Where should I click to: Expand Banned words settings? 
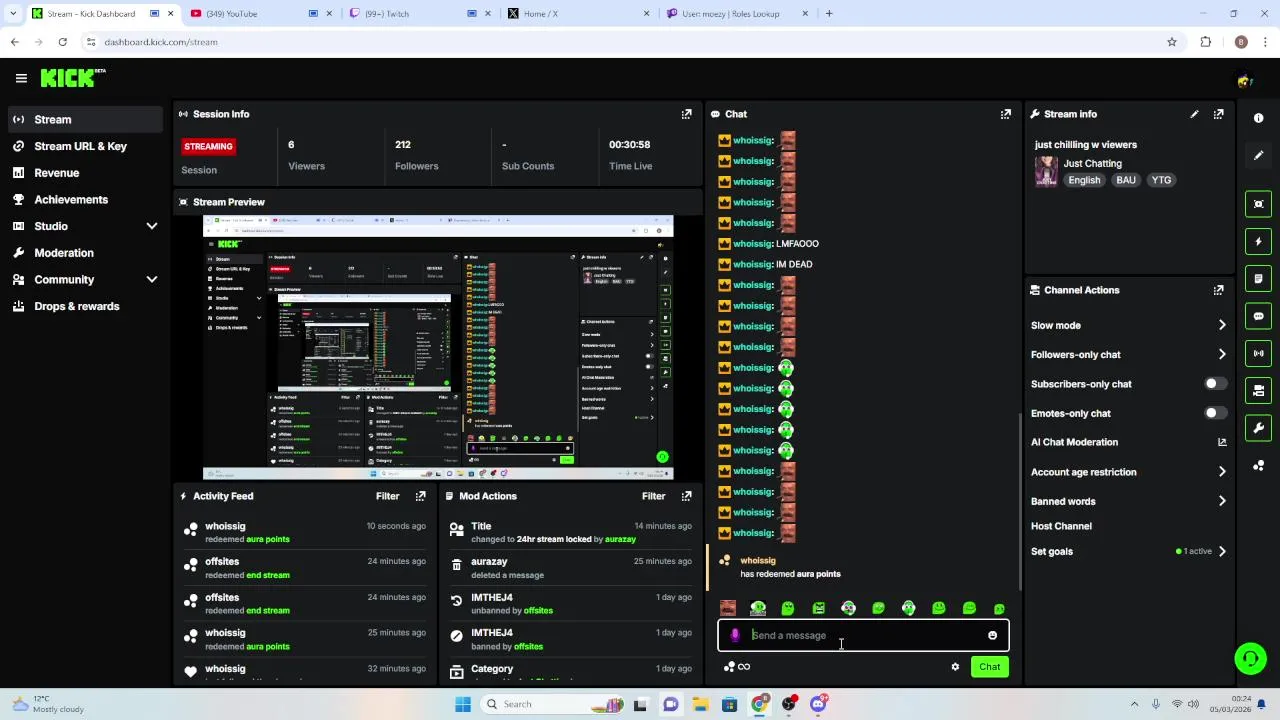click(x=1222, y=501)
